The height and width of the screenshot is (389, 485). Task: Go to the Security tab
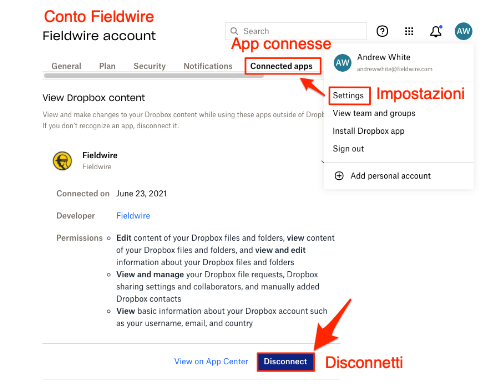point(149,66)
